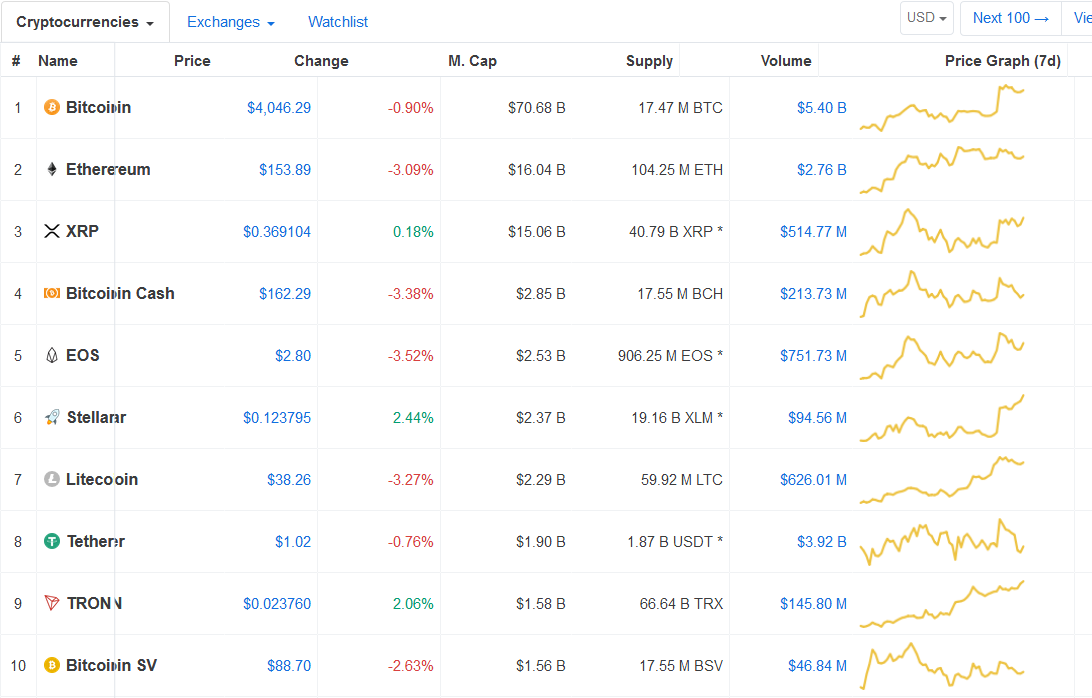Sort table by Volume column header

(786, 61)
